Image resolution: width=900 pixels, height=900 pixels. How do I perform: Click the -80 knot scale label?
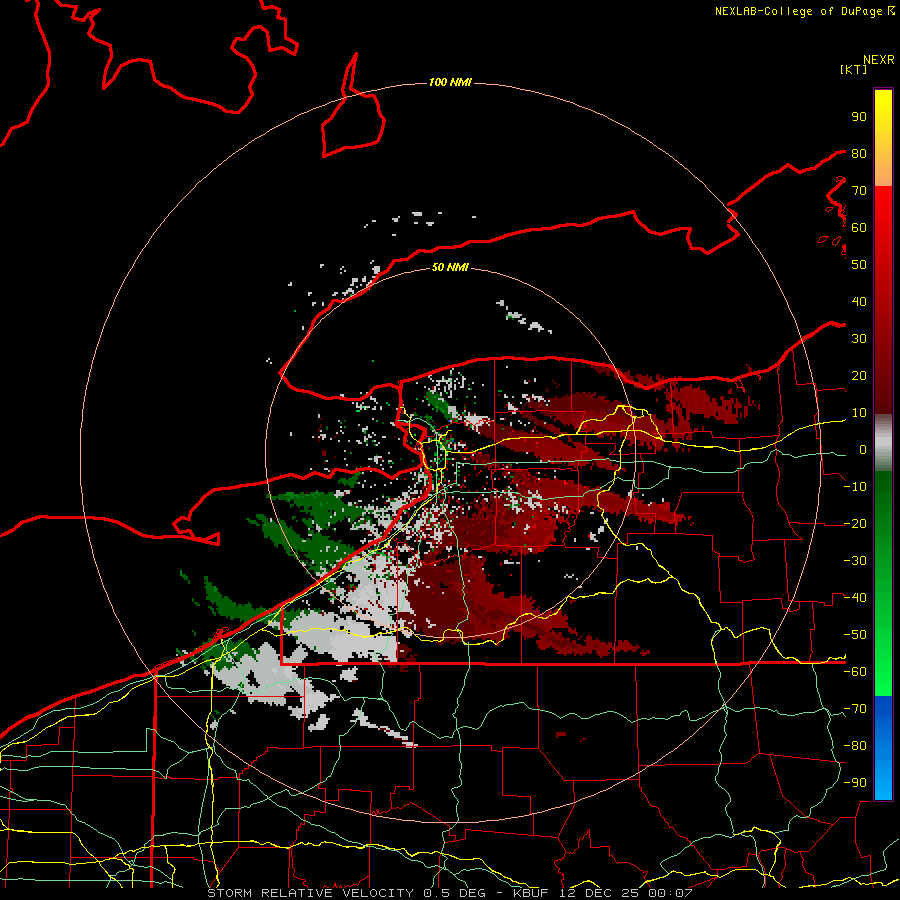(855, 746)
